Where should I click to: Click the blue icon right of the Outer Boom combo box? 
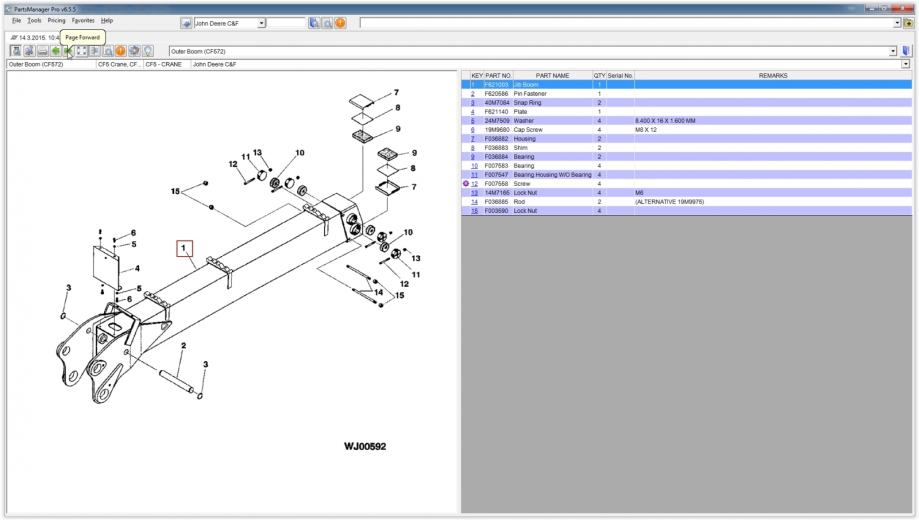point(906,51)
